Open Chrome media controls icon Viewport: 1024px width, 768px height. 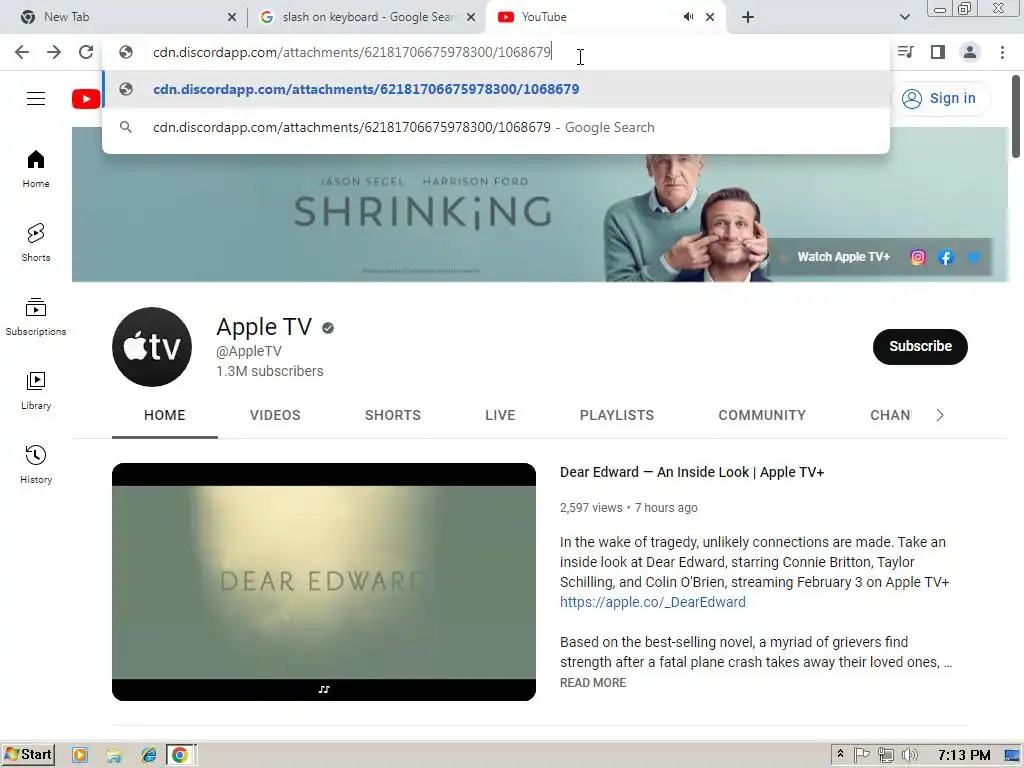tap(906, 52)
